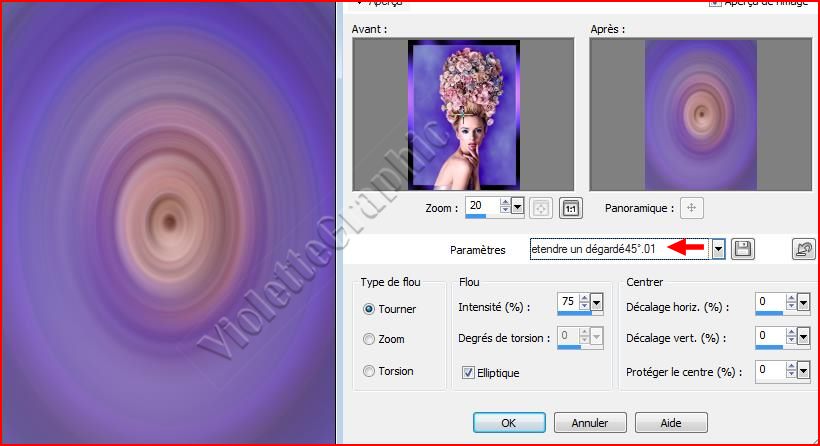Screen dimensions: 820x446
Task: Choose the Torsion blur type
Action: pyautogui.click(x=370, y=371)
